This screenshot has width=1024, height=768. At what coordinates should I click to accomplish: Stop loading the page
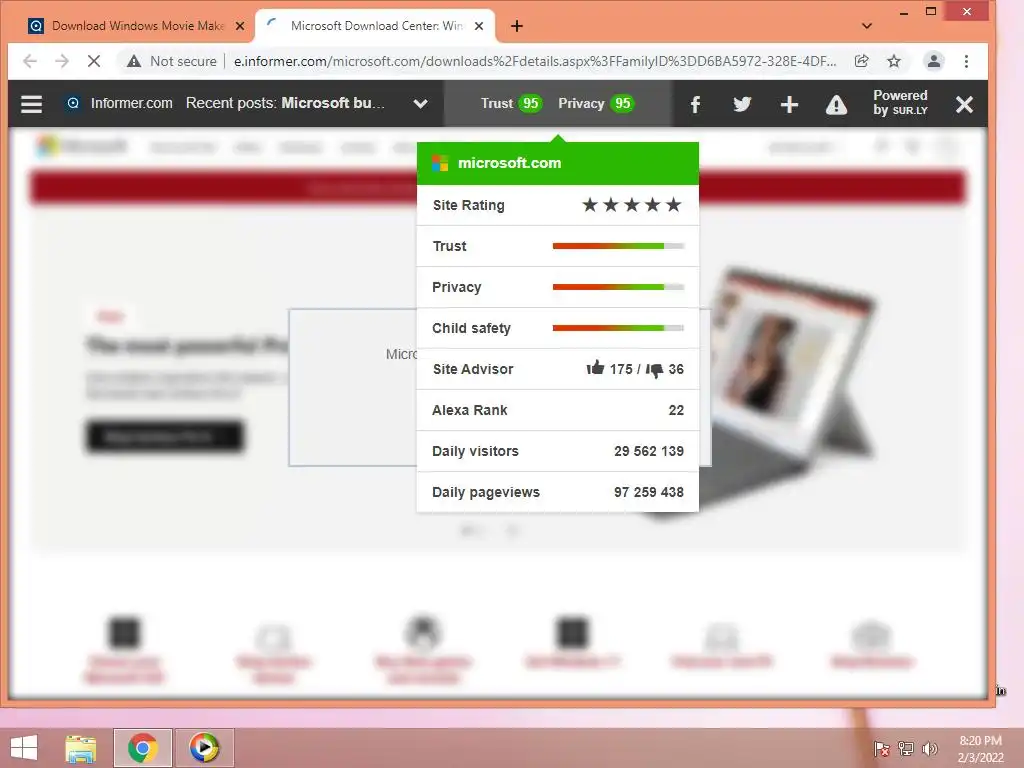[94, 61]
